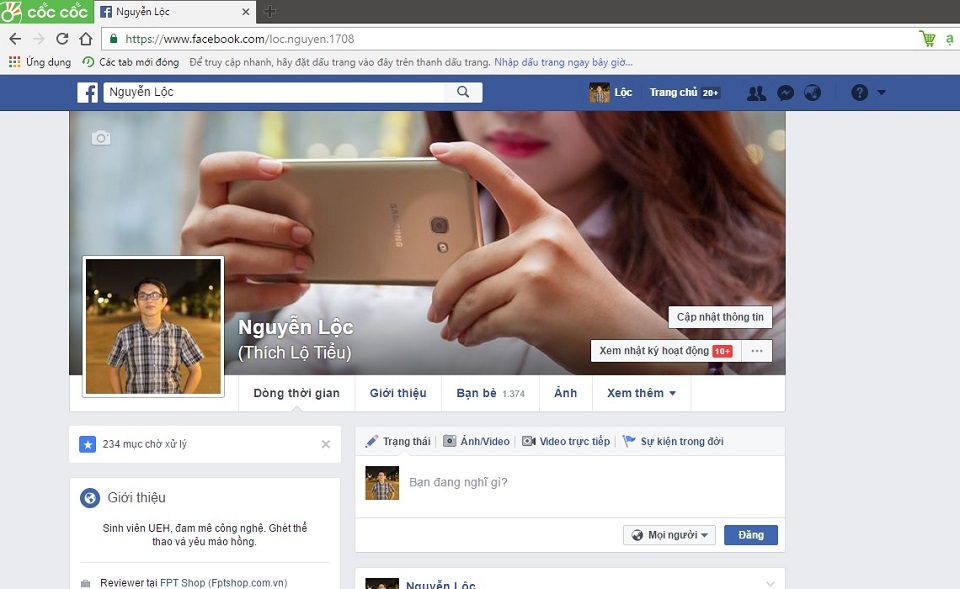Open Ảnh photos tab
960x589 pixels.
(566, 393)
